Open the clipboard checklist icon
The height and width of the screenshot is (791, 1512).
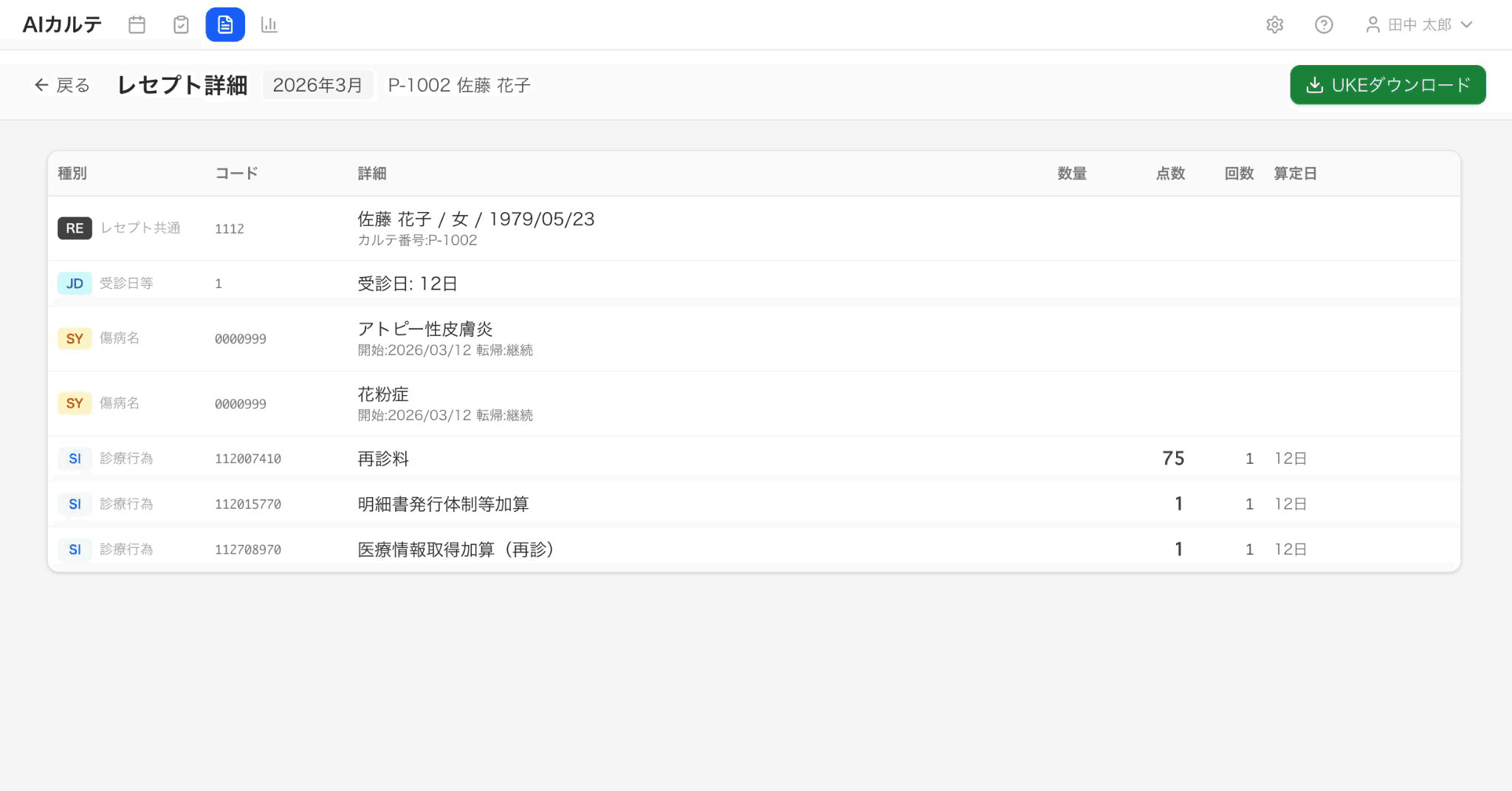(x=181, y=25)
